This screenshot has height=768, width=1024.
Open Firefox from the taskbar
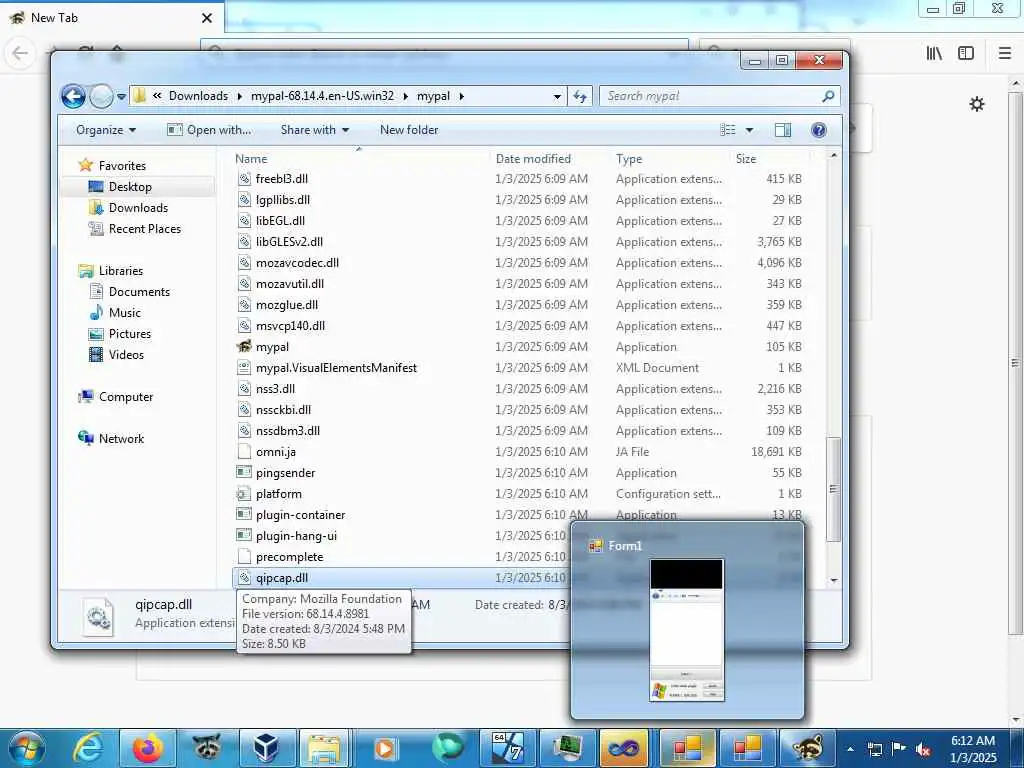148,748
